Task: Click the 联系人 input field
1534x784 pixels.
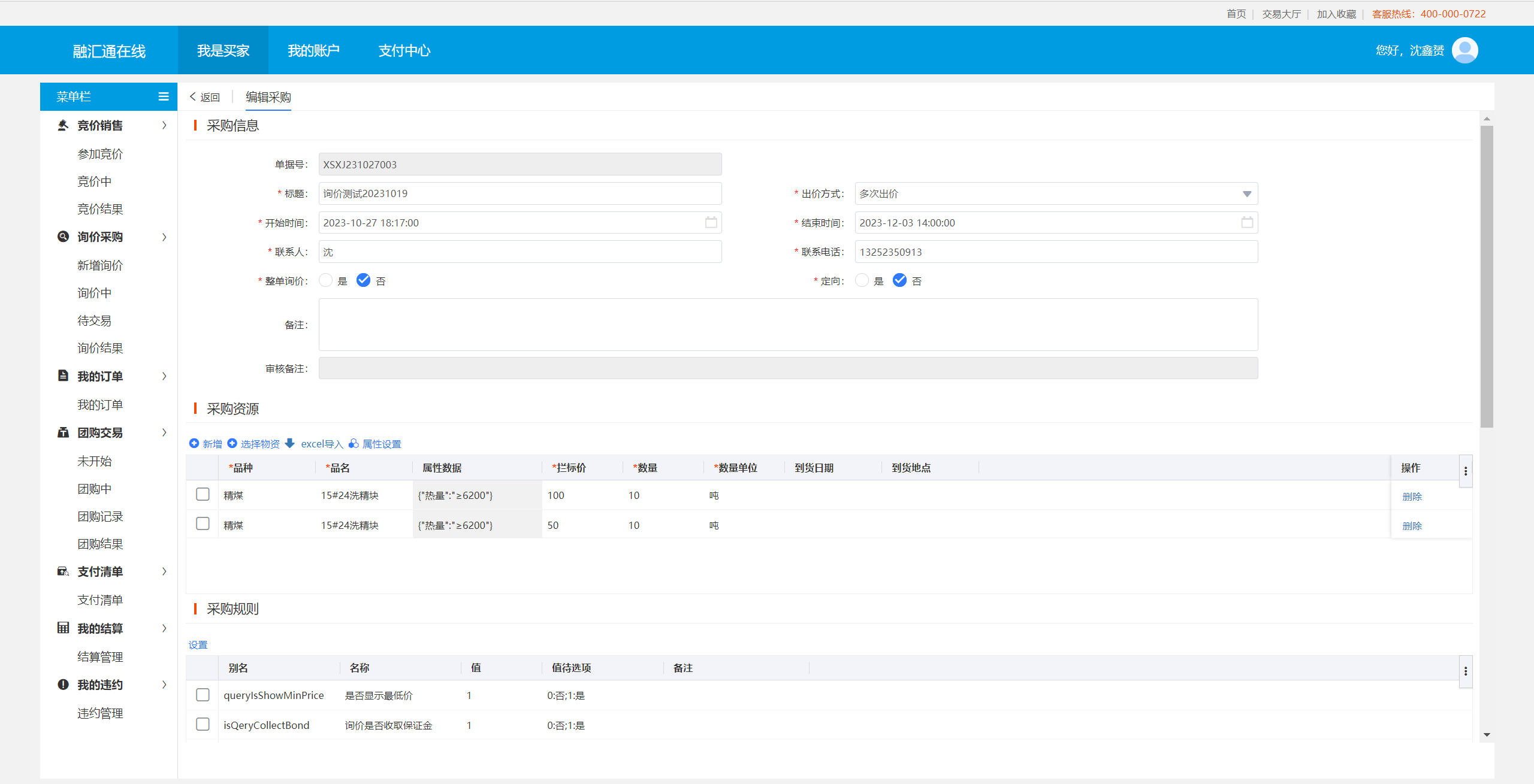Action: 520,252
